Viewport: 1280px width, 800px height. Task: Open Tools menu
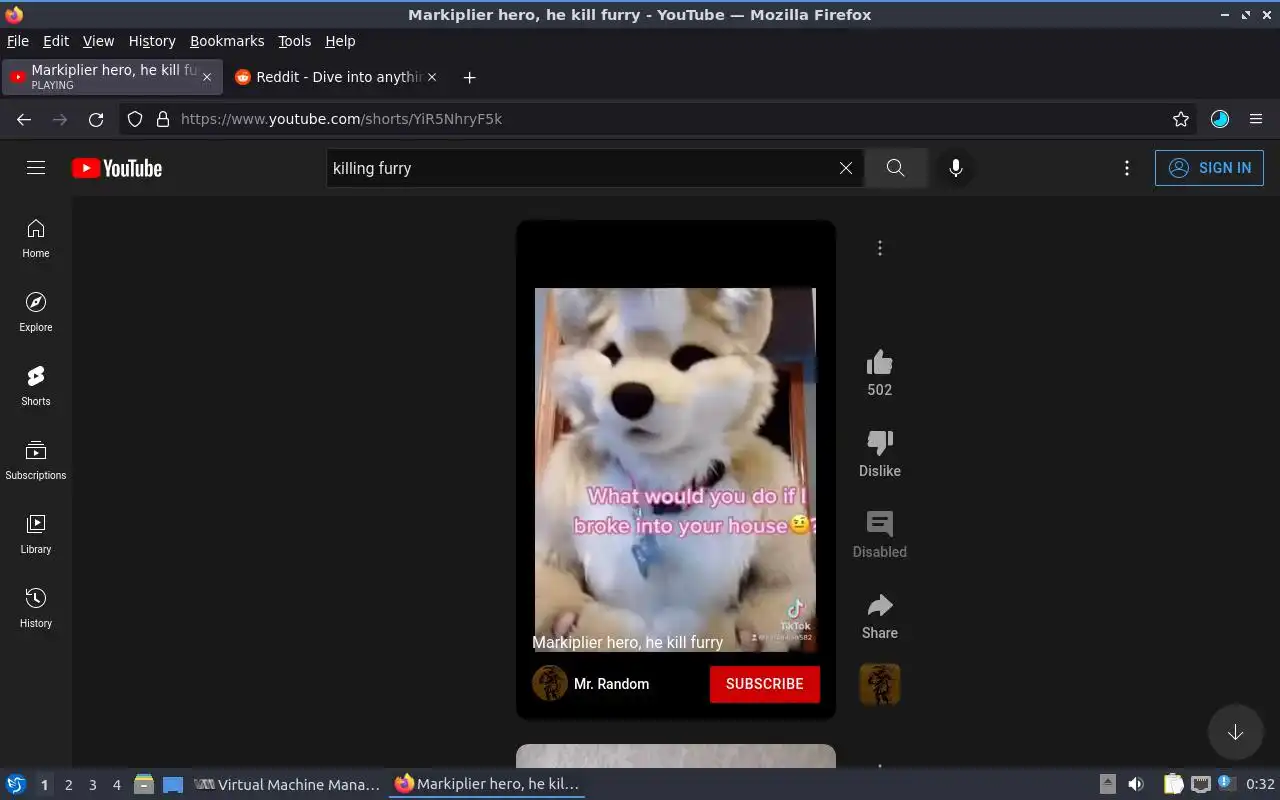point(295,41)
